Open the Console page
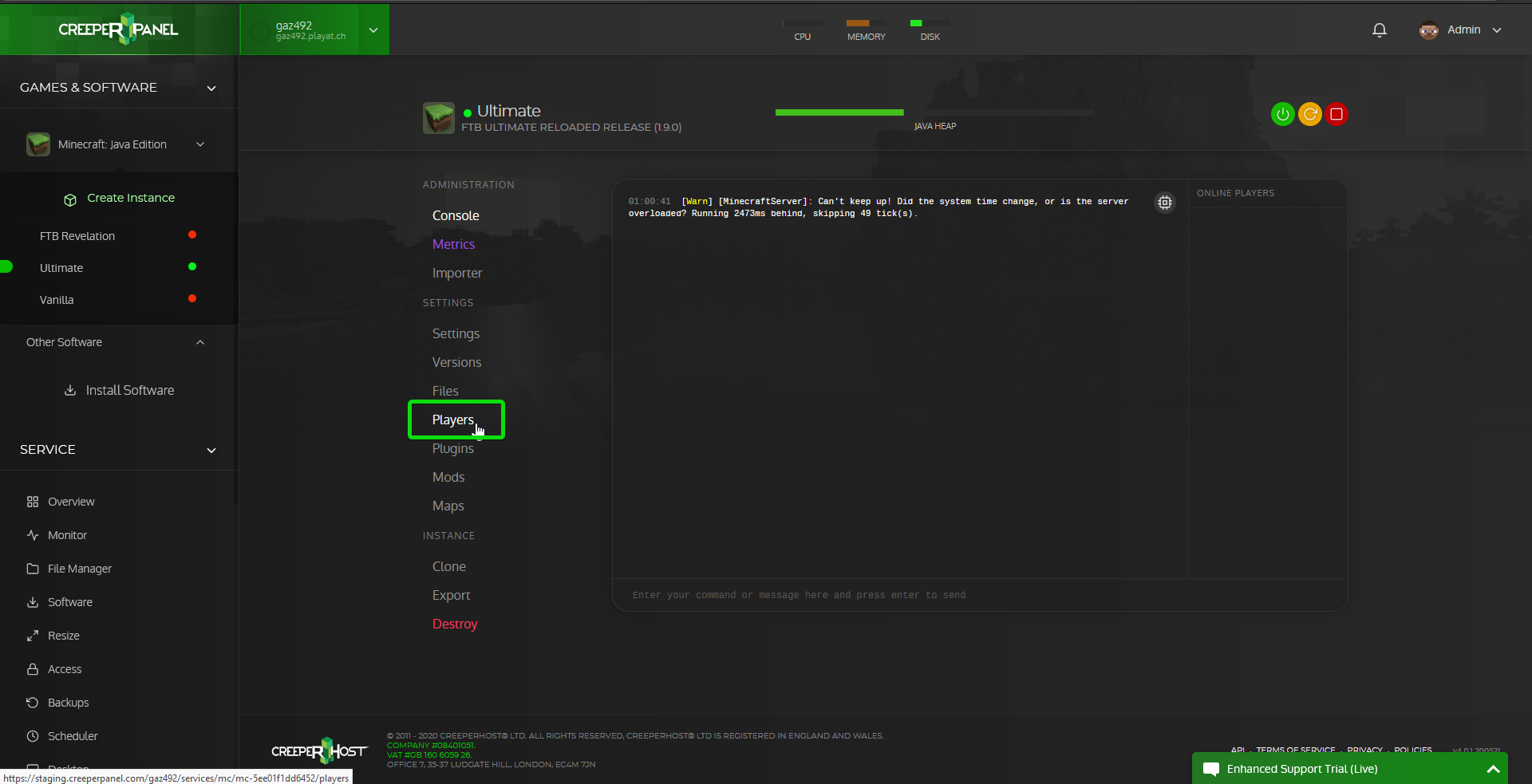 tap(456, 215)
